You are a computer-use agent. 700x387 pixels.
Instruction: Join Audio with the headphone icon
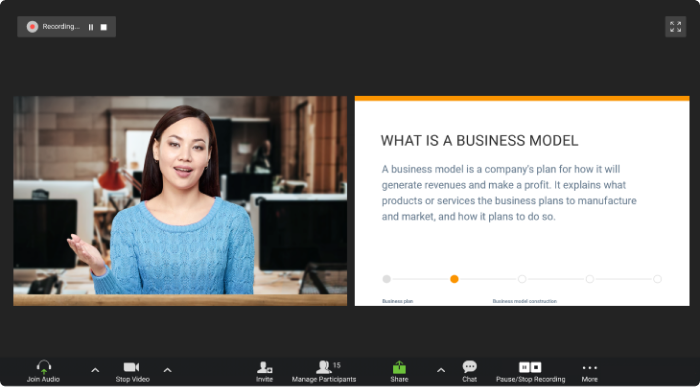click(x=43, y=371)
